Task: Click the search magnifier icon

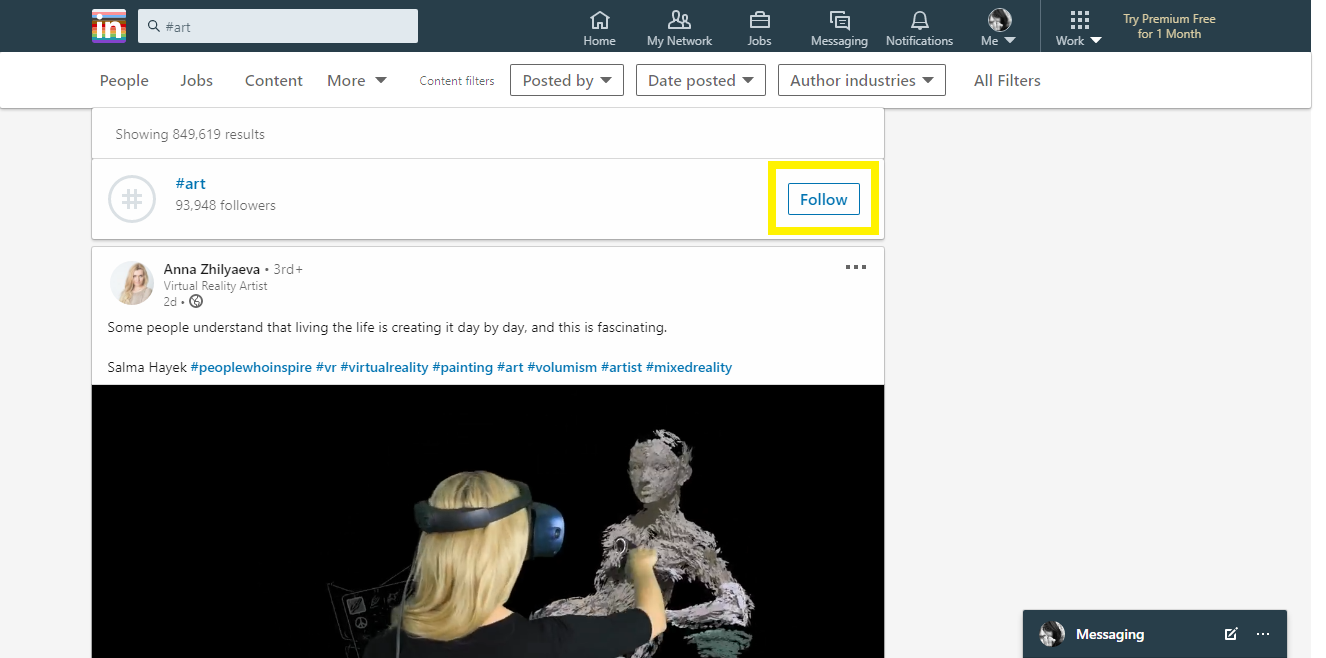Action: click(x=154, y=26)
